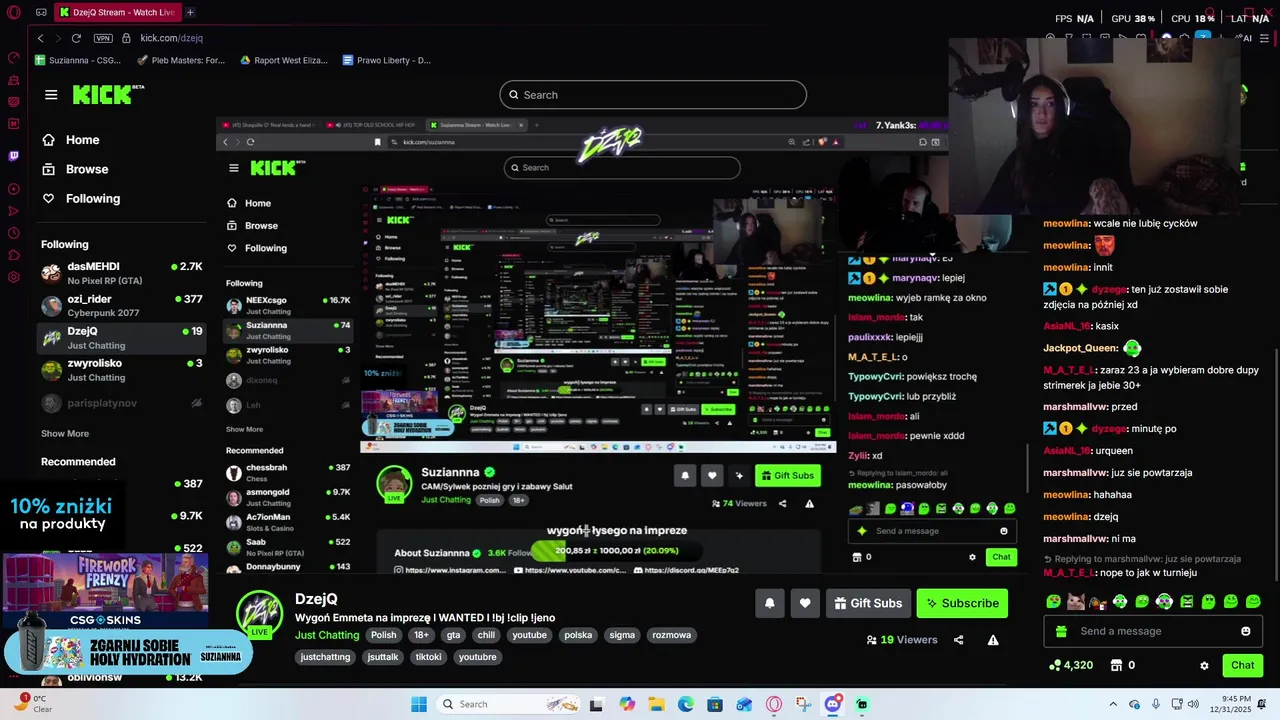Select the 18+ tag
Screen dimensions: 1280x720
(421, 635)
